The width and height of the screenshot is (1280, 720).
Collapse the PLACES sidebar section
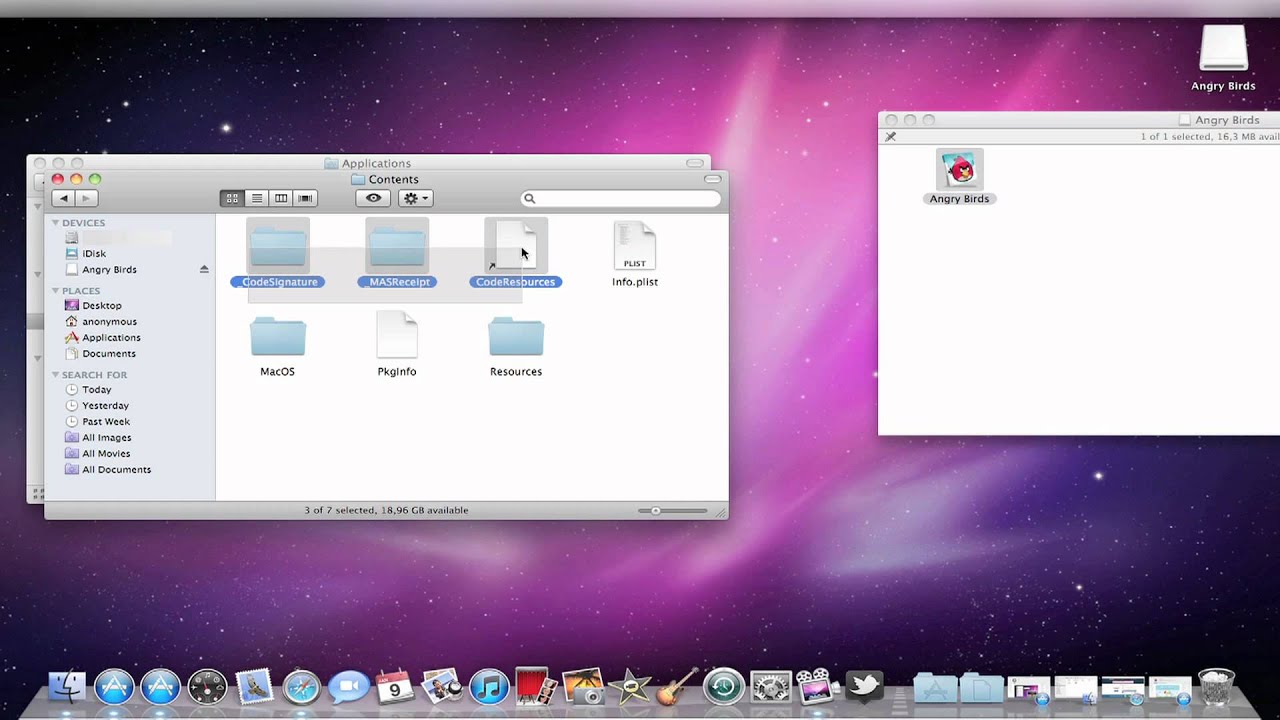coord(56,291)
